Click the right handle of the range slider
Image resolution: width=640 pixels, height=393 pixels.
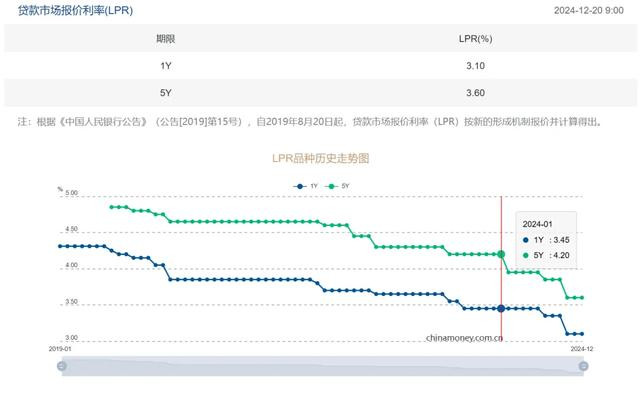pos(583,366)
